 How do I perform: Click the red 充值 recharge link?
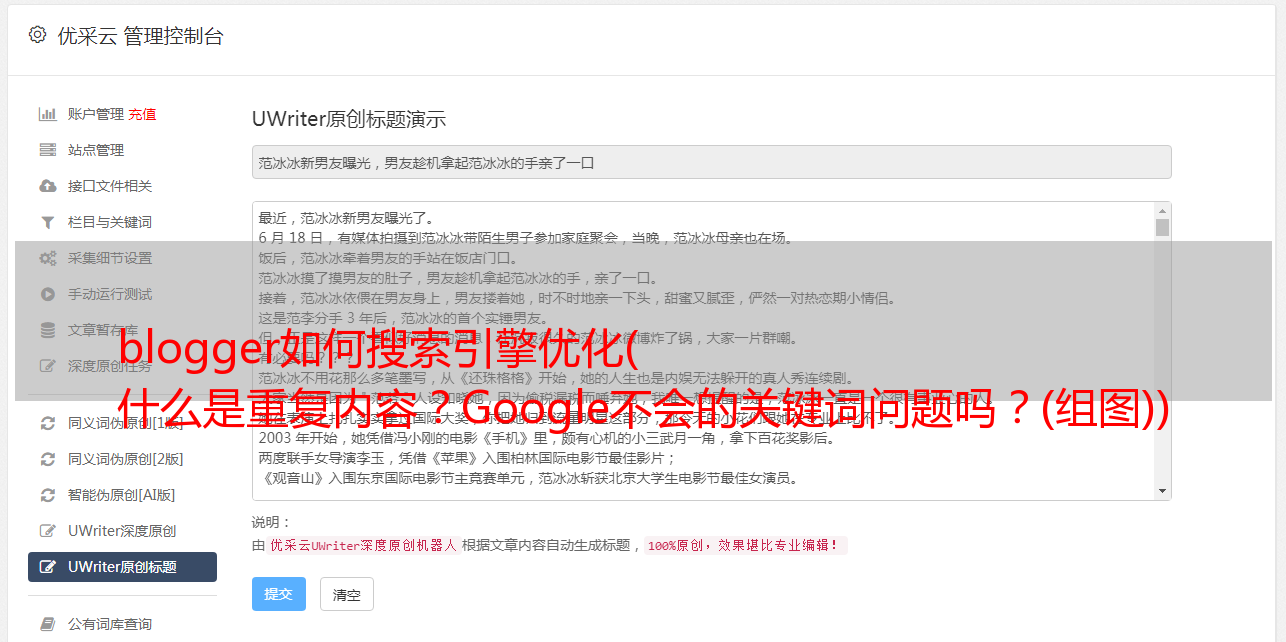pyautogui.click(x=142, y=114)
